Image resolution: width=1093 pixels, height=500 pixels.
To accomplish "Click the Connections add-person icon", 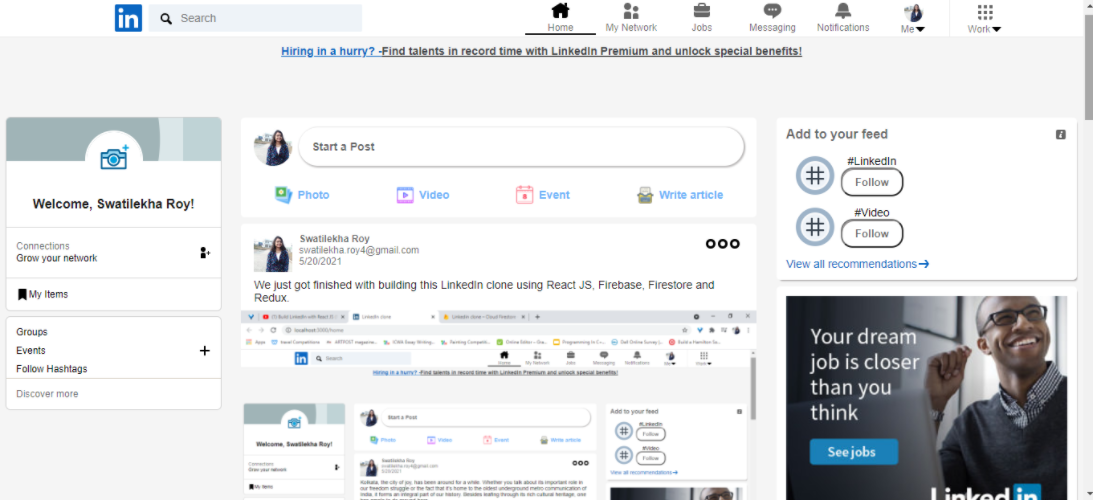I will coord(205,252).
